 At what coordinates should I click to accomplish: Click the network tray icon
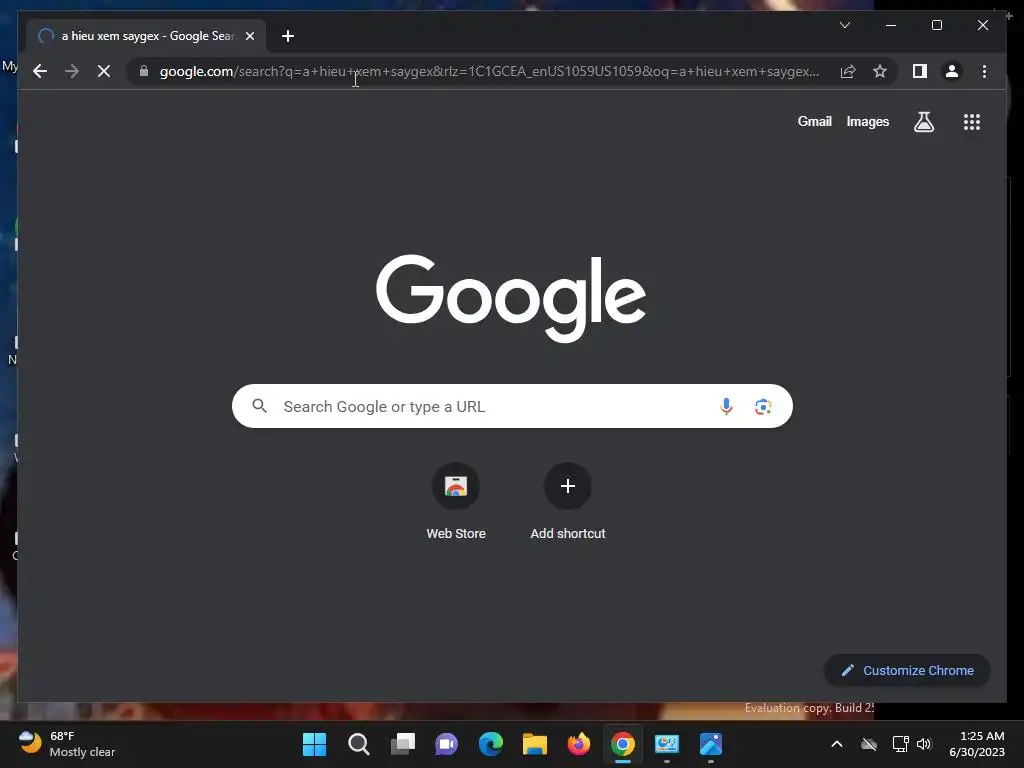click(x=901, y=744)
